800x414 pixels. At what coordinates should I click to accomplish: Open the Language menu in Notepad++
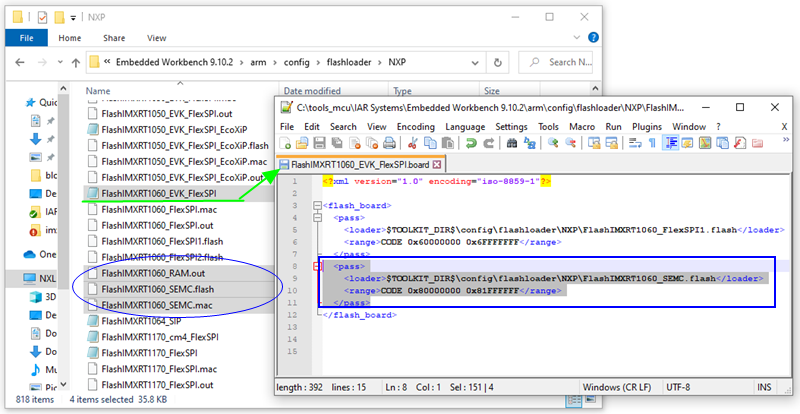pos(465,127)
